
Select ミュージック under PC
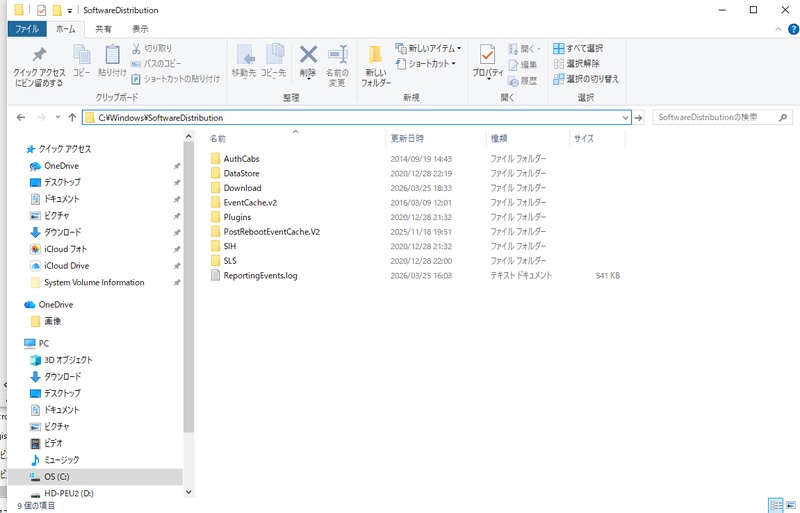click(x=61, y=460)
